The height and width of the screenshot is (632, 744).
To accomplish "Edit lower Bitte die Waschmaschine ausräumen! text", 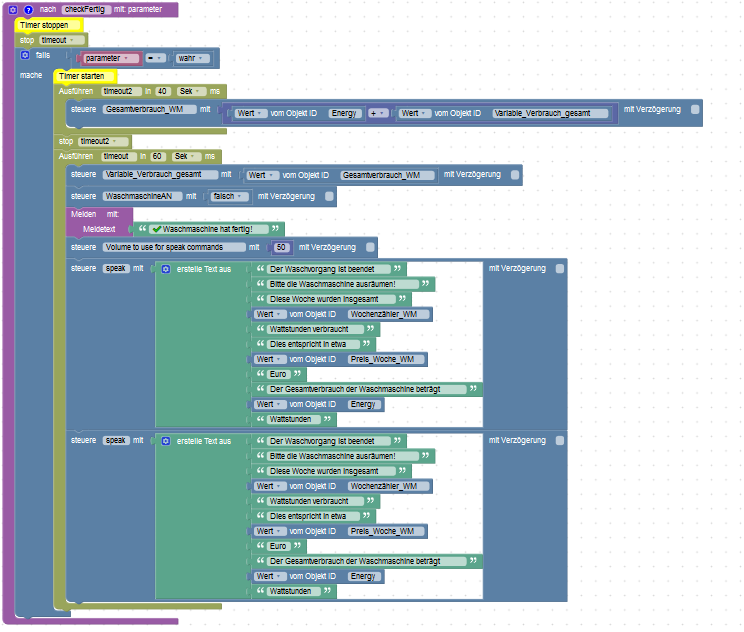I will click(x=343, y=456).
